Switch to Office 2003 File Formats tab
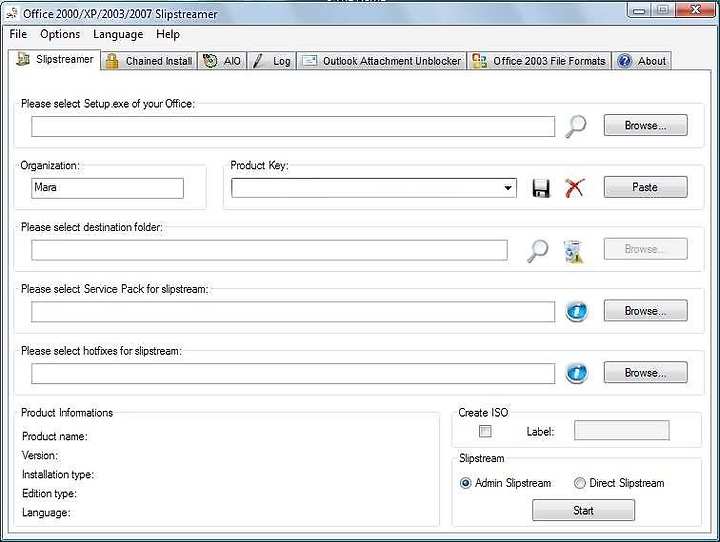This screenshot has height=542, width=720. (x=539, y=61)
